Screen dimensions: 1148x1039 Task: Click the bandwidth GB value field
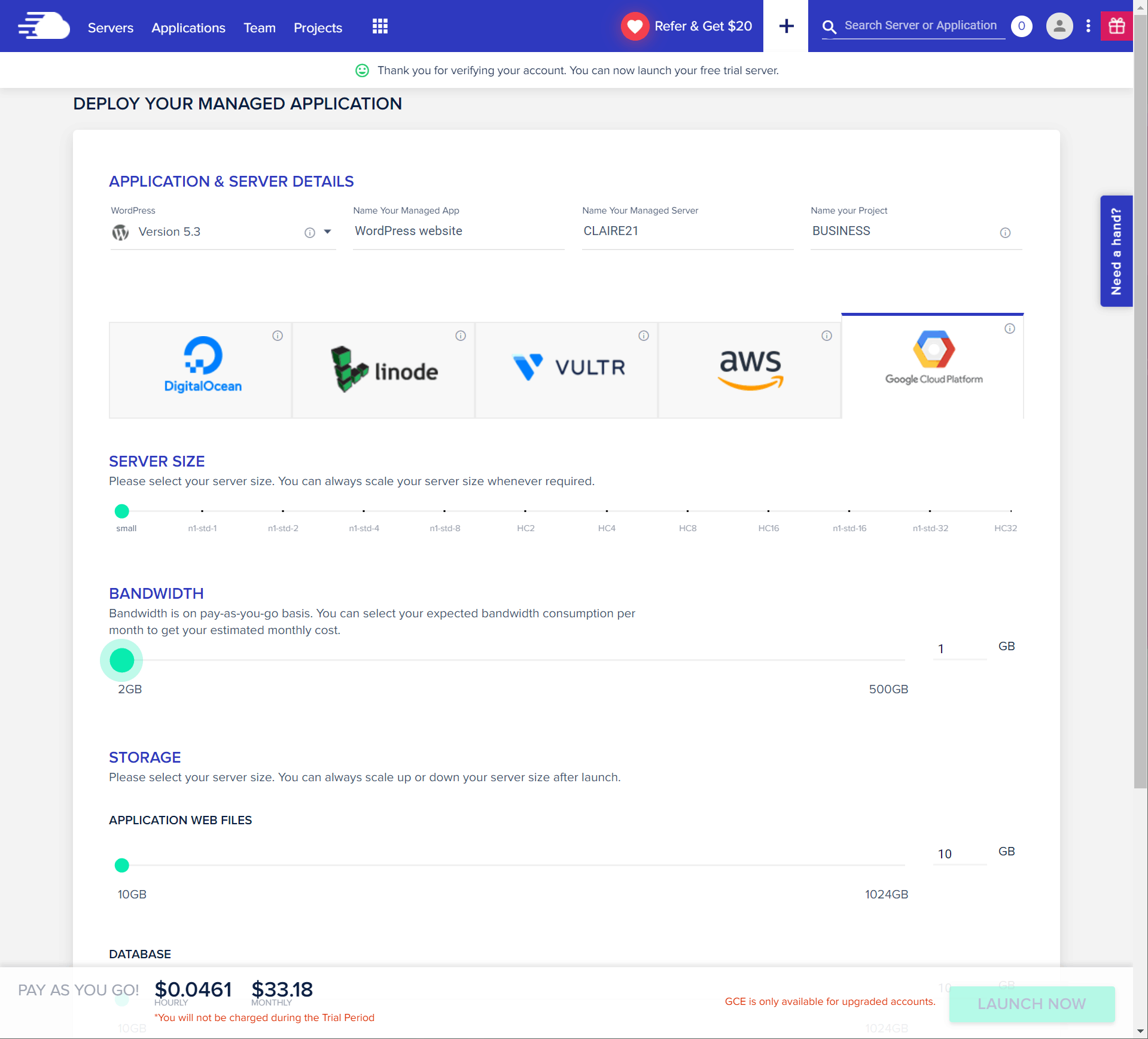(960, 648)
